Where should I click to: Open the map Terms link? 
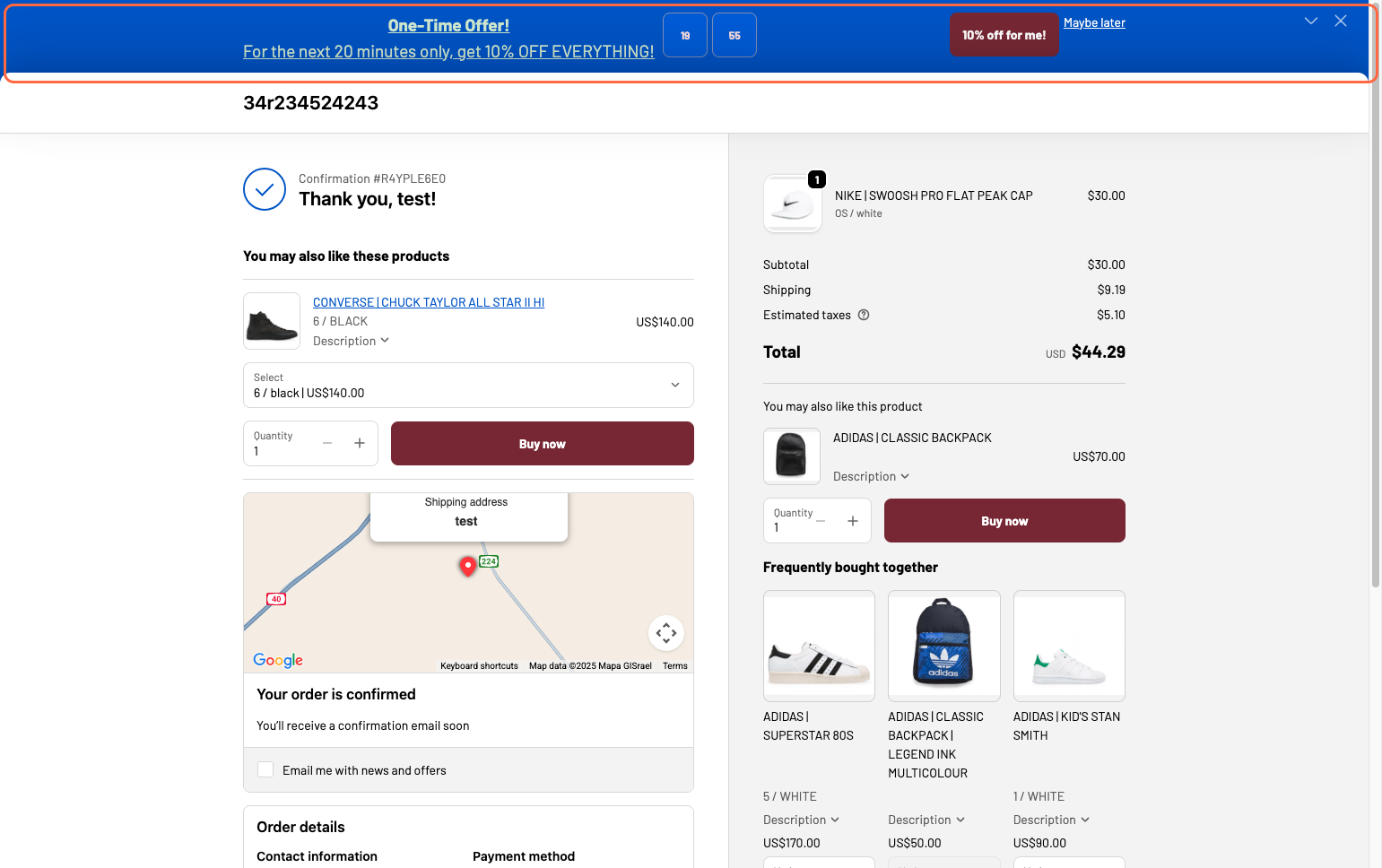tap(675, 666)
